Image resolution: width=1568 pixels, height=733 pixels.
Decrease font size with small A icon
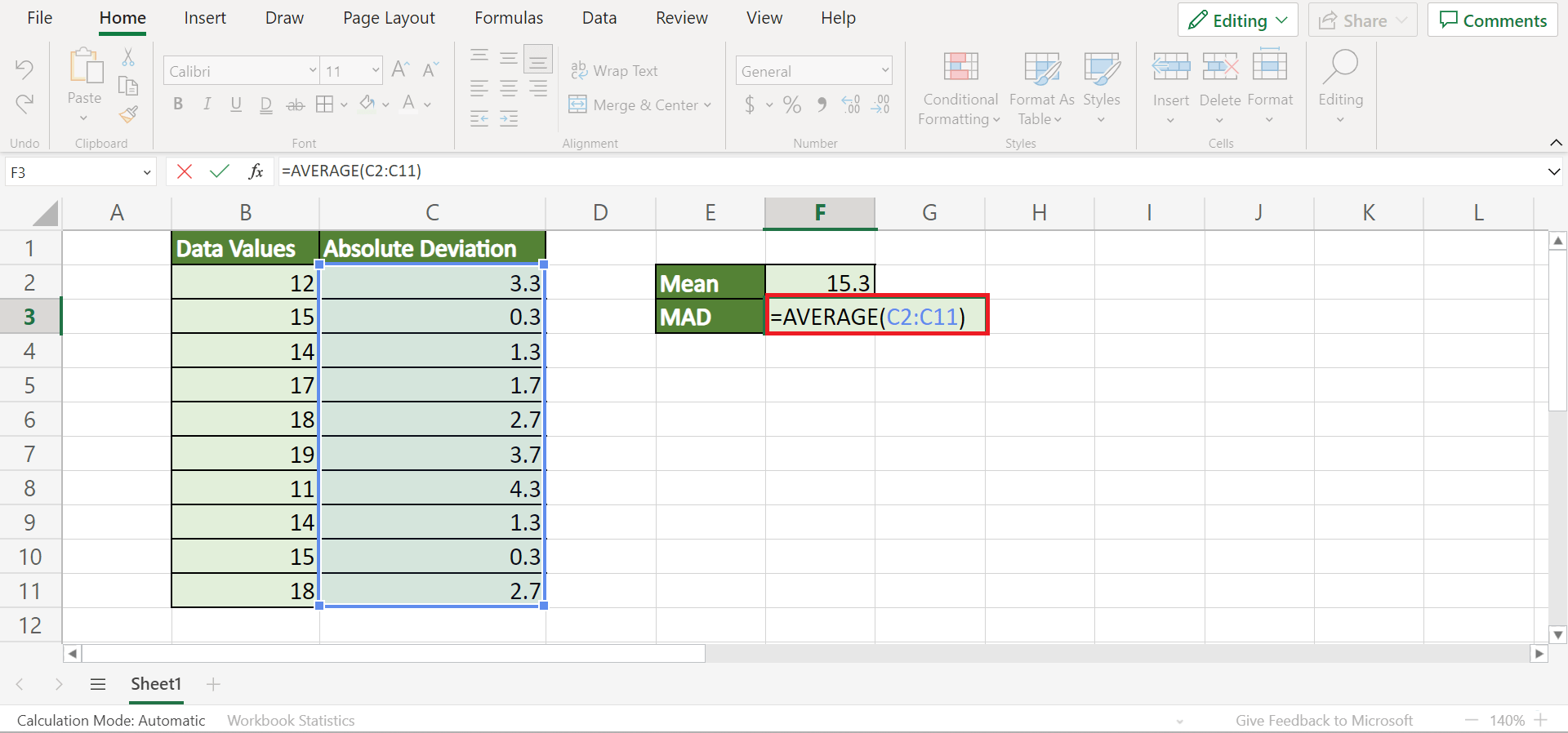pos(430,70)
